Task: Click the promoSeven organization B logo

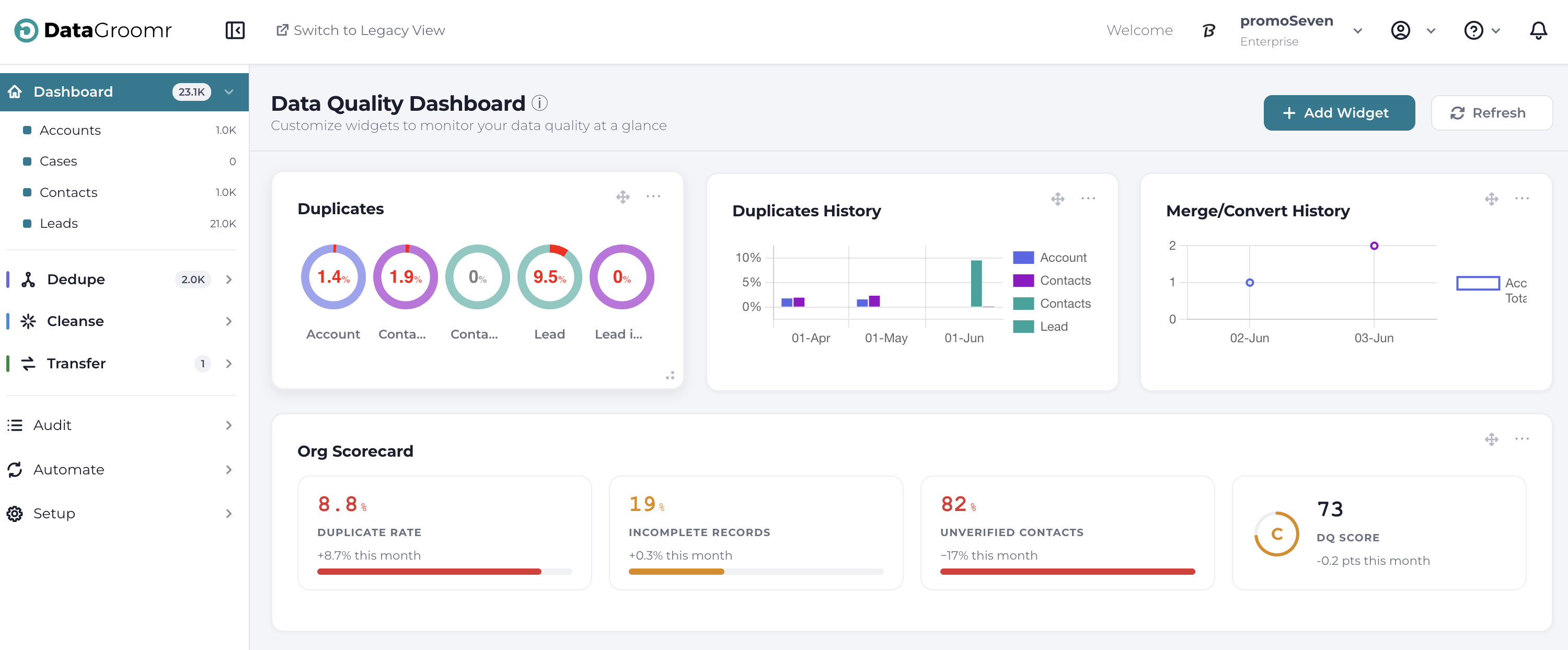Action: tap(1209, 30)
